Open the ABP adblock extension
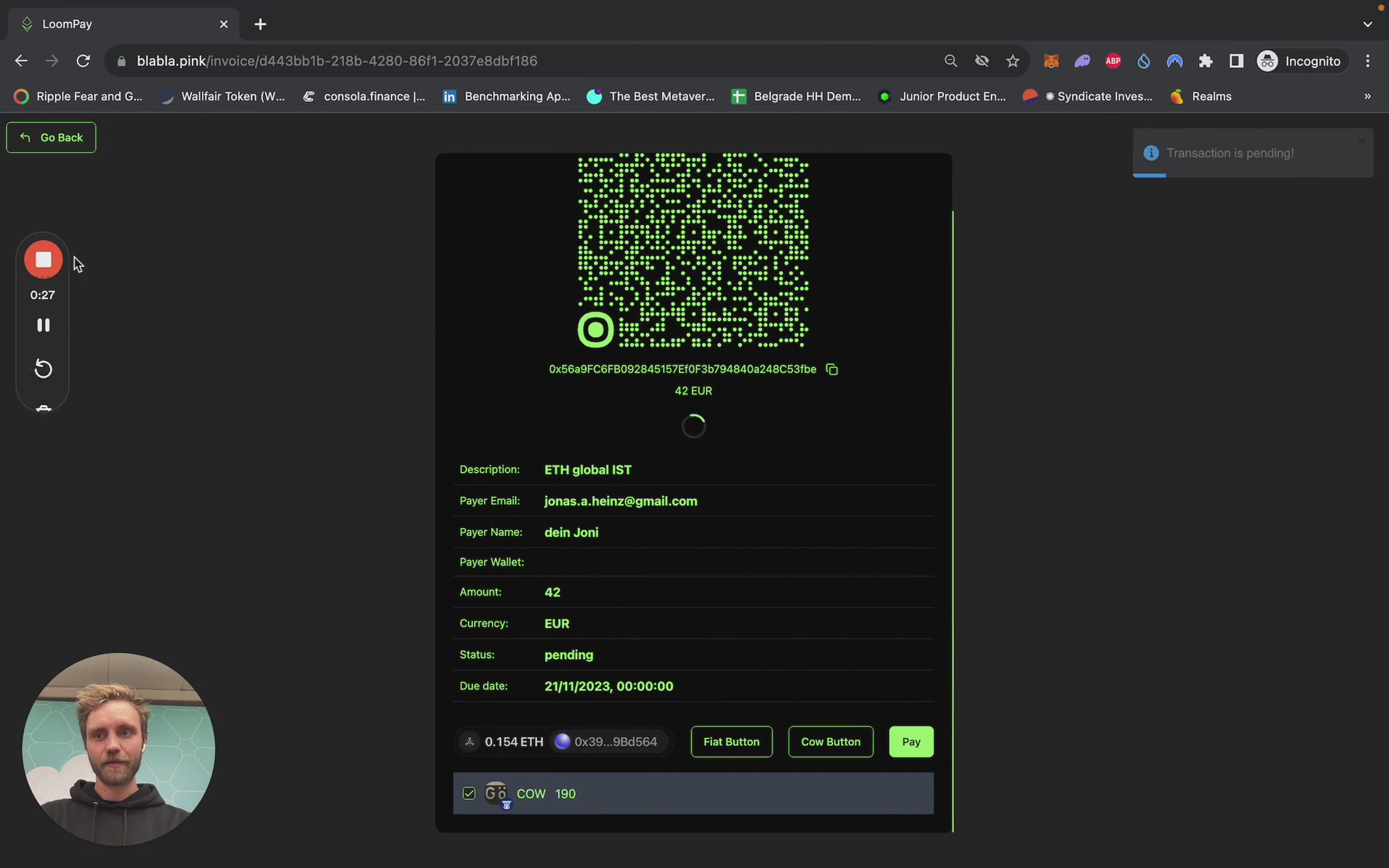 tap(1113, 61)
